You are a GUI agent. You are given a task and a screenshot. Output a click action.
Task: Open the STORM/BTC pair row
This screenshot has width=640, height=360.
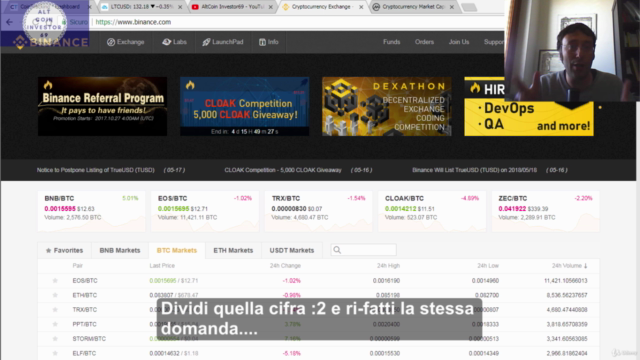point(318,339)
